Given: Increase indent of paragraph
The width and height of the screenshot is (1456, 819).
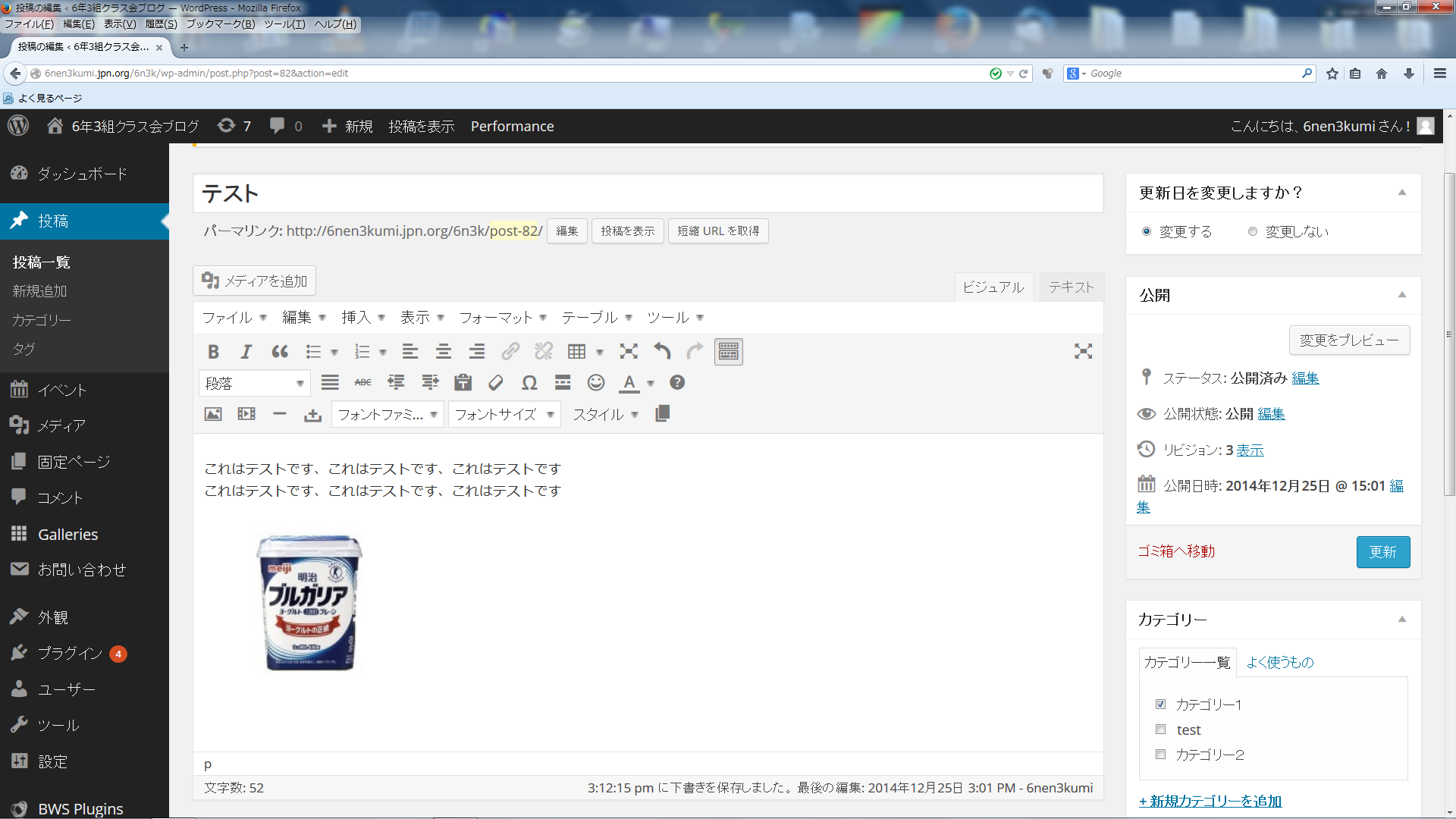Looking at the screenshot, I should click(x=430, y=382).
